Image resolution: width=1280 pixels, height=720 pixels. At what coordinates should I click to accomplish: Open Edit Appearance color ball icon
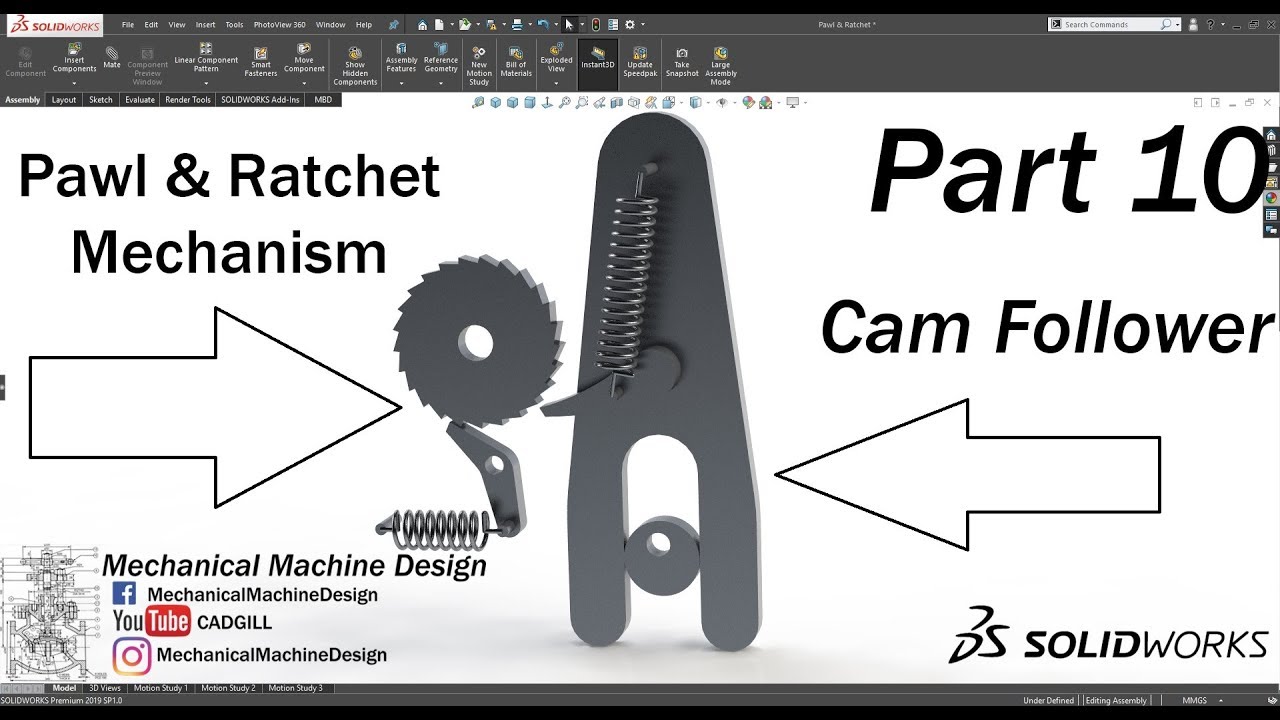(748, 102)
